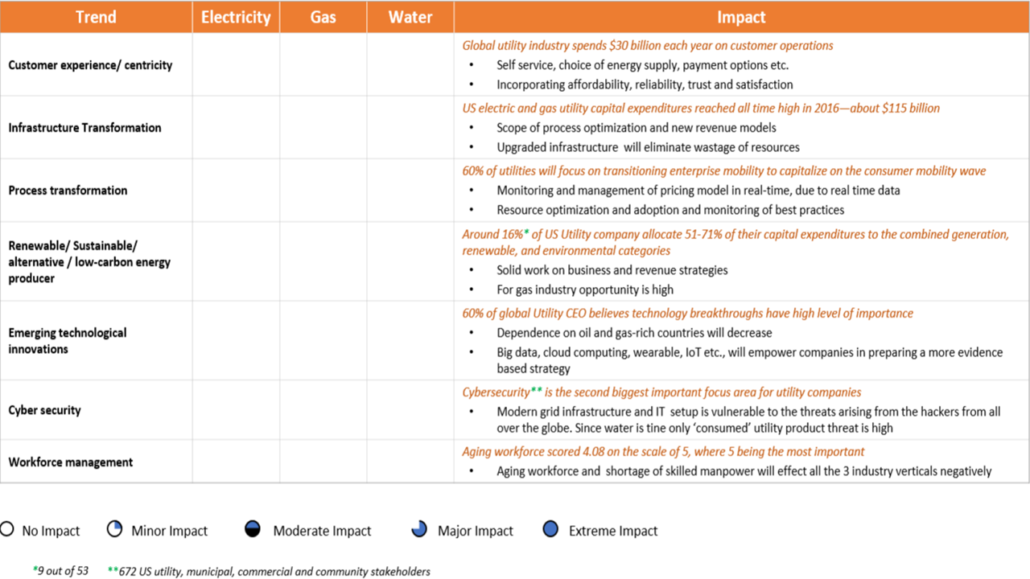Screen dimensions: 1030x579
Task: Click the Moderate Impact half-filled circle icon
Action: [x=253, y=530]
